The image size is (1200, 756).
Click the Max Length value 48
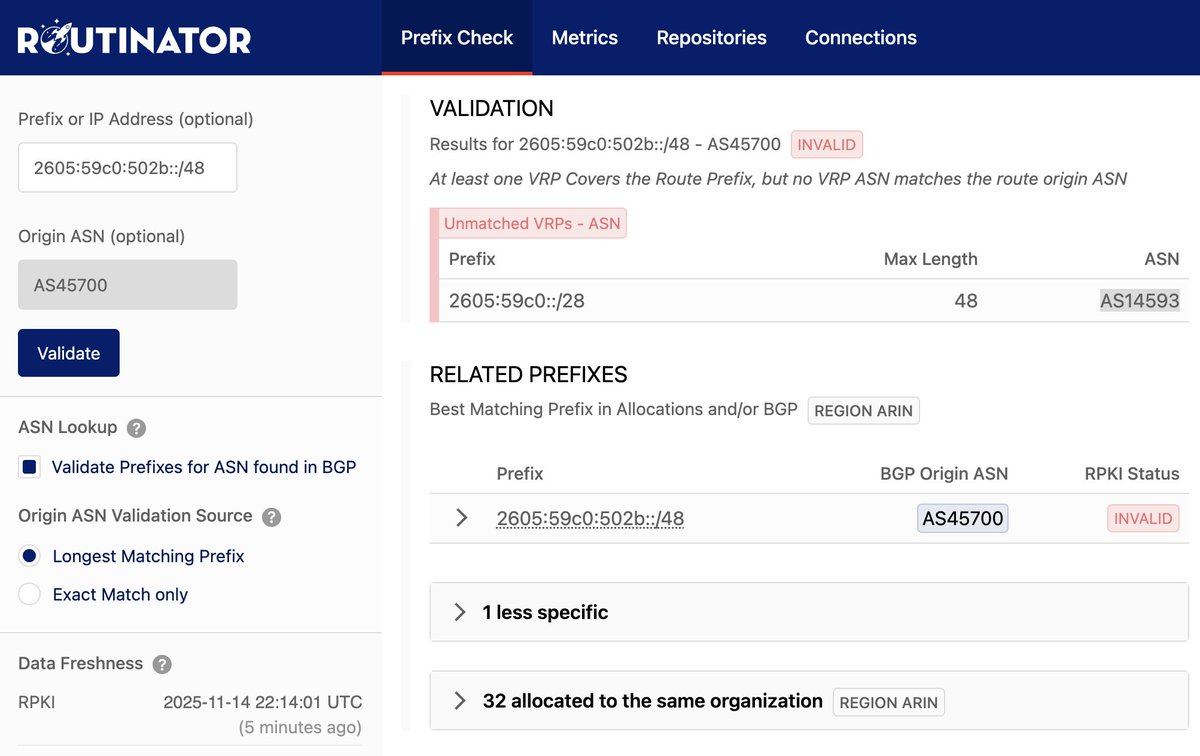[x=966, y=300]
